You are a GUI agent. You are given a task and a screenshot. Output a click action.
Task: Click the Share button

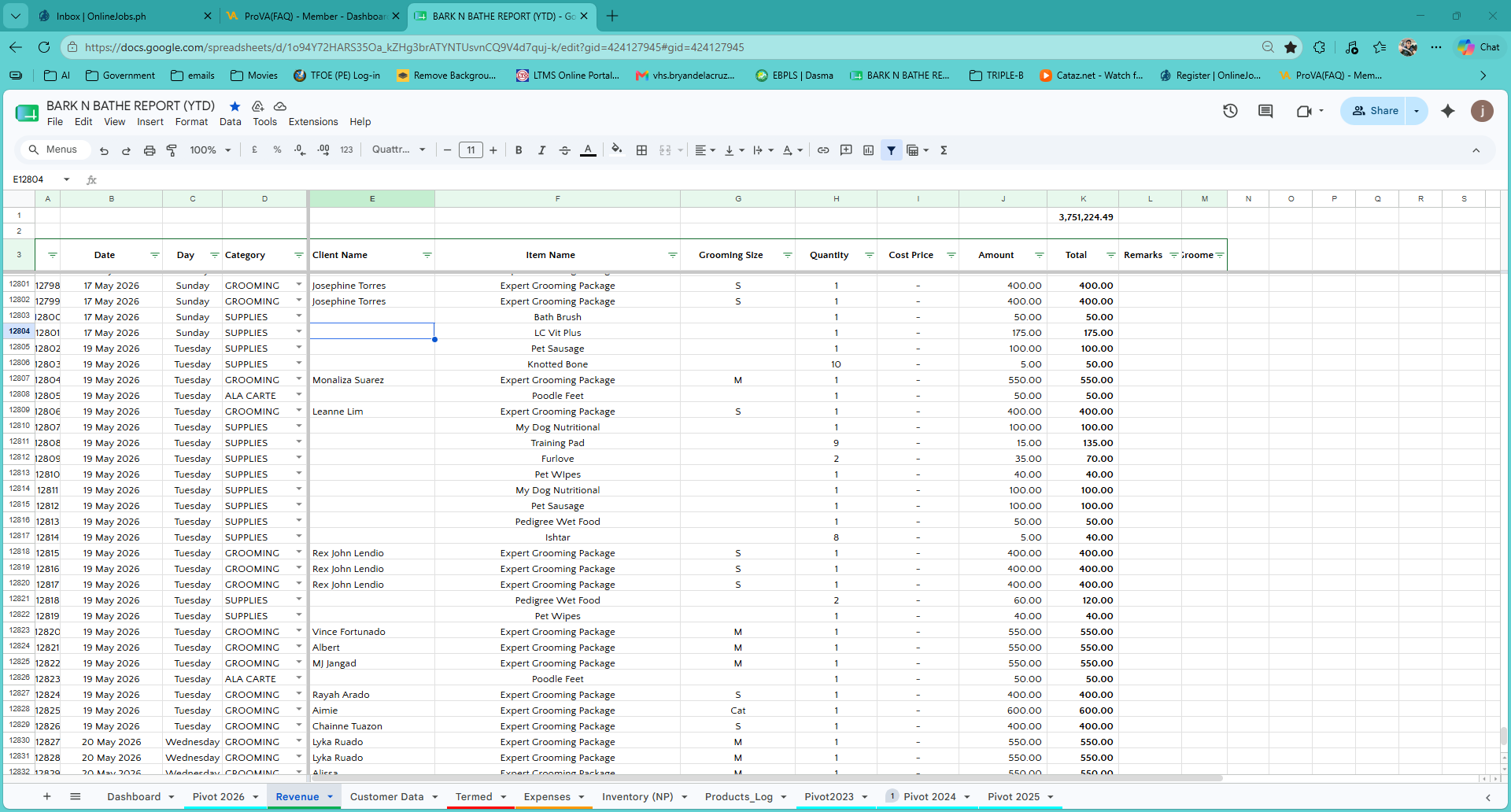[x=1375, y=111]
